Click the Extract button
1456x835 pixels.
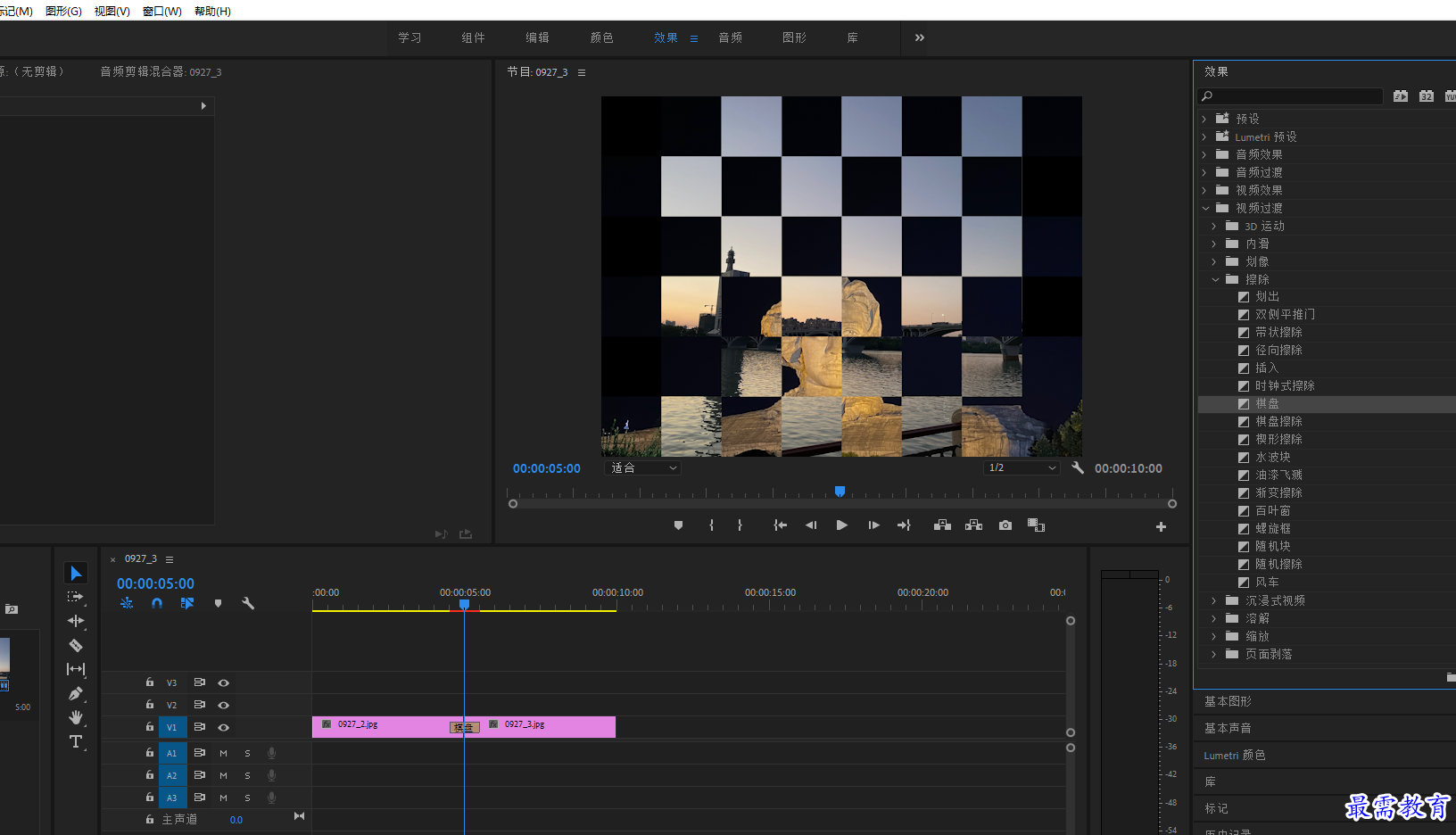pyautogui.click(x=973, y=525)
